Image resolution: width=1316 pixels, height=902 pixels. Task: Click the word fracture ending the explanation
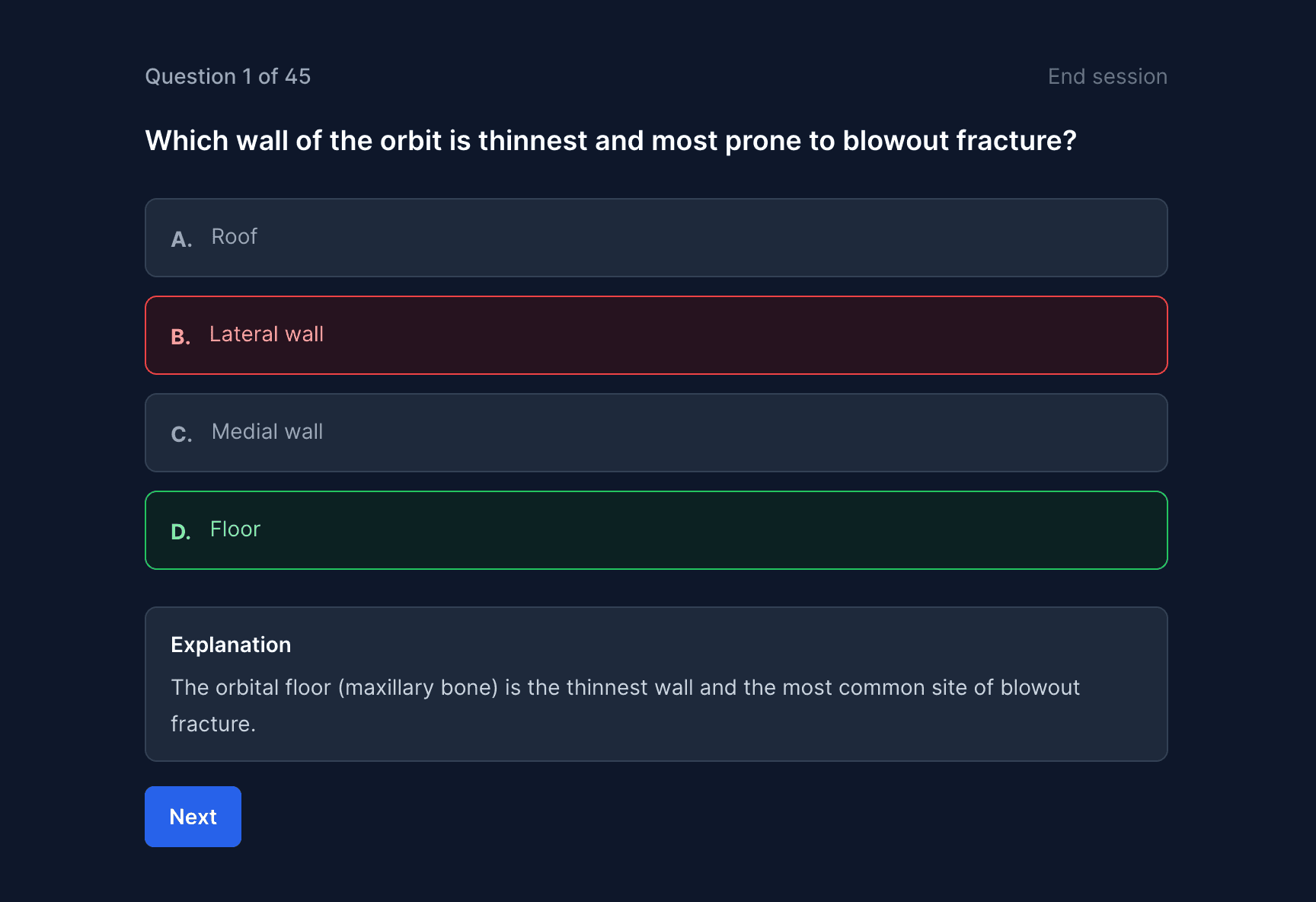[x=212, y=724]
